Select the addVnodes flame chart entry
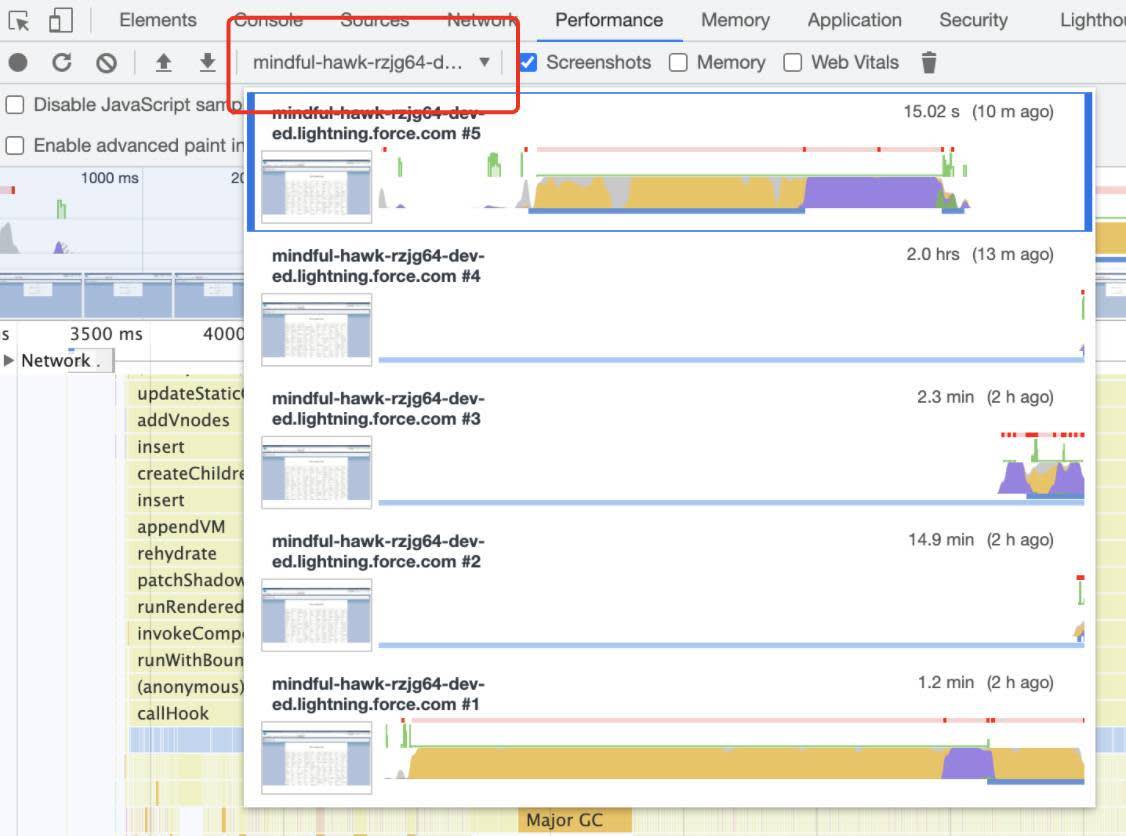 [x=186, y=420]
